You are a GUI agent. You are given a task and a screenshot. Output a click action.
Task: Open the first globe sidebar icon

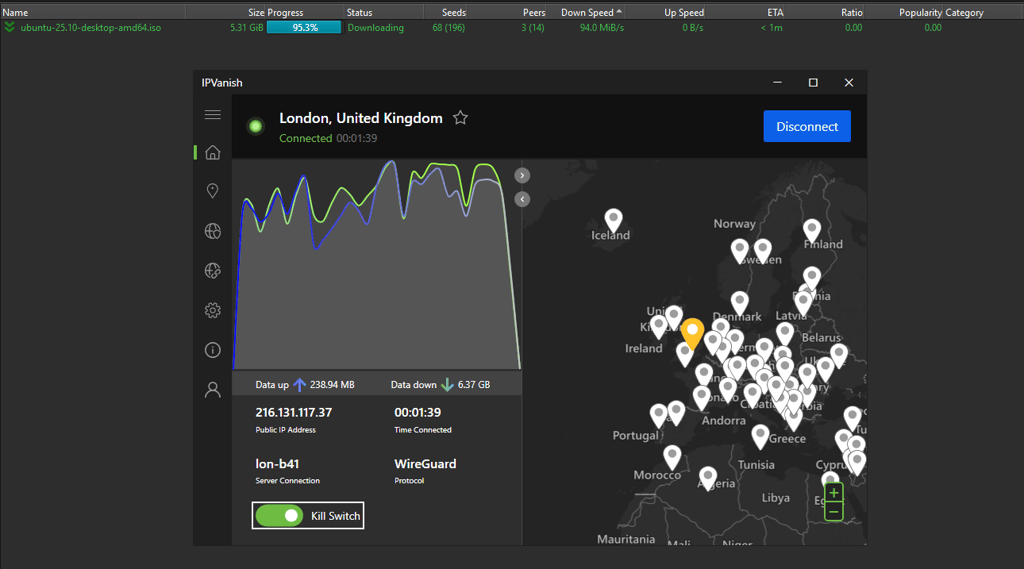pyautogui.click(x=212, y=231)
